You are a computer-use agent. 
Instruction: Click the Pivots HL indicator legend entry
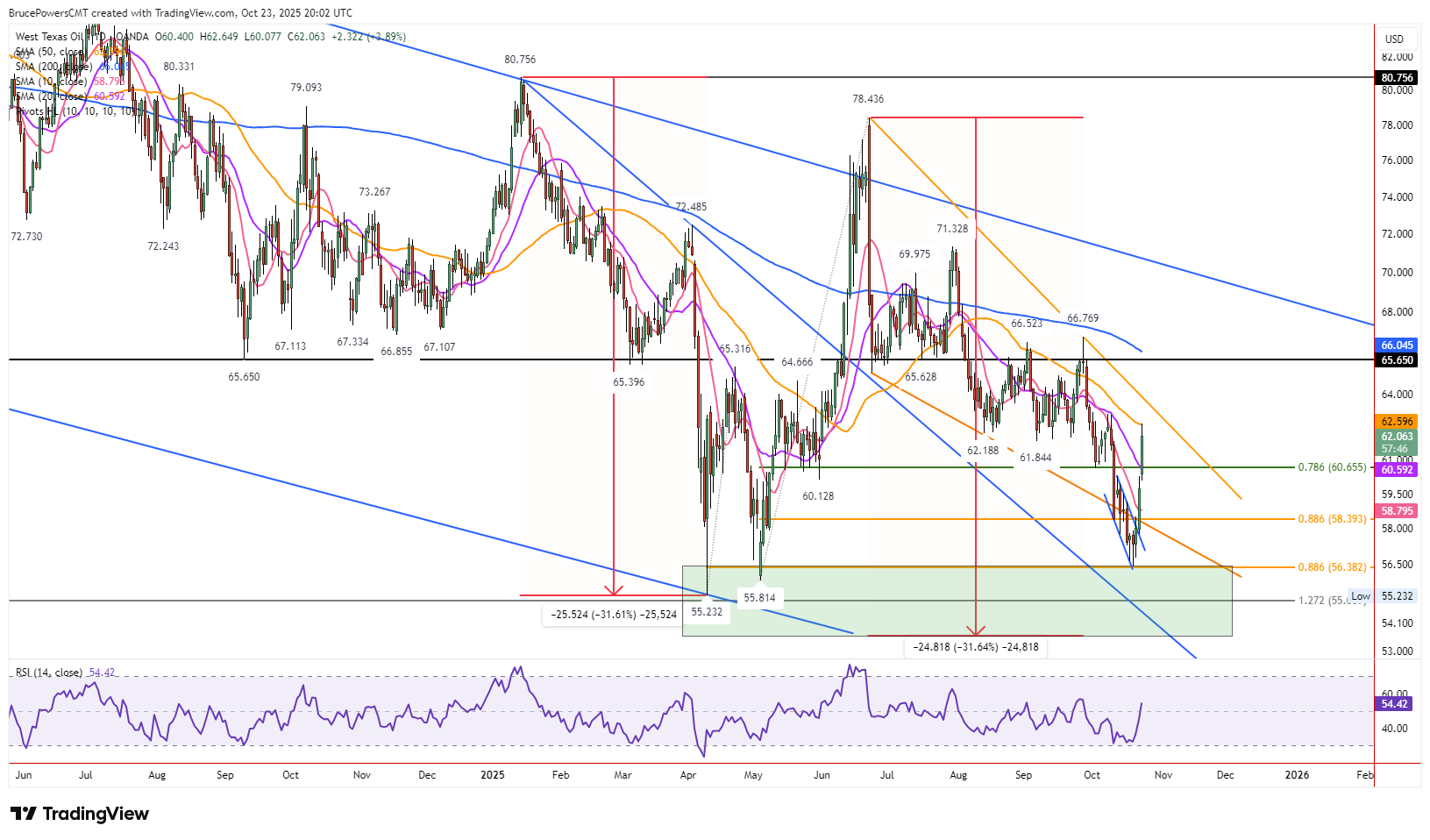[75, 111]
